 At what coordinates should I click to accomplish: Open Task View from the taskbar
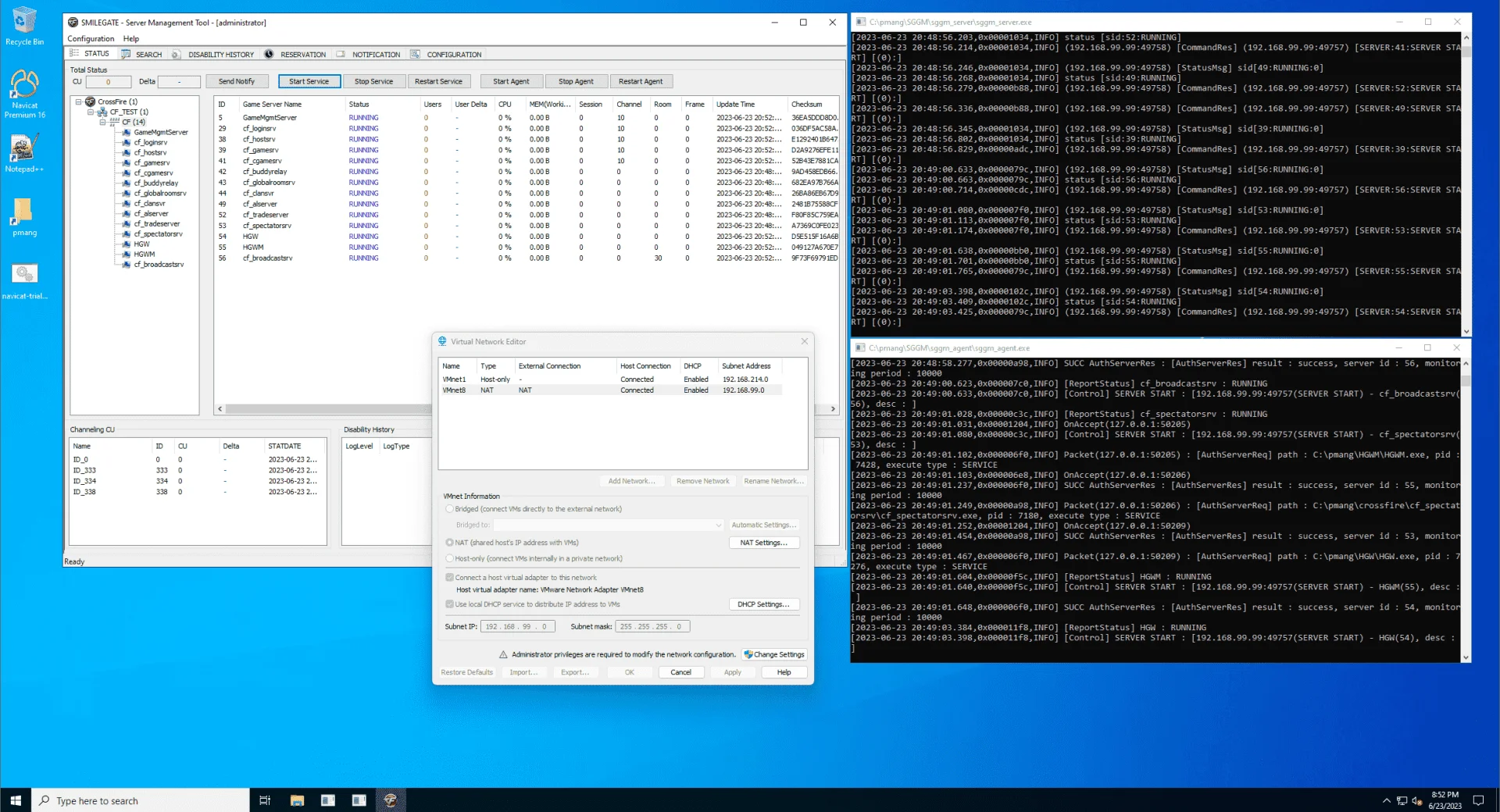tap(265, 800)
